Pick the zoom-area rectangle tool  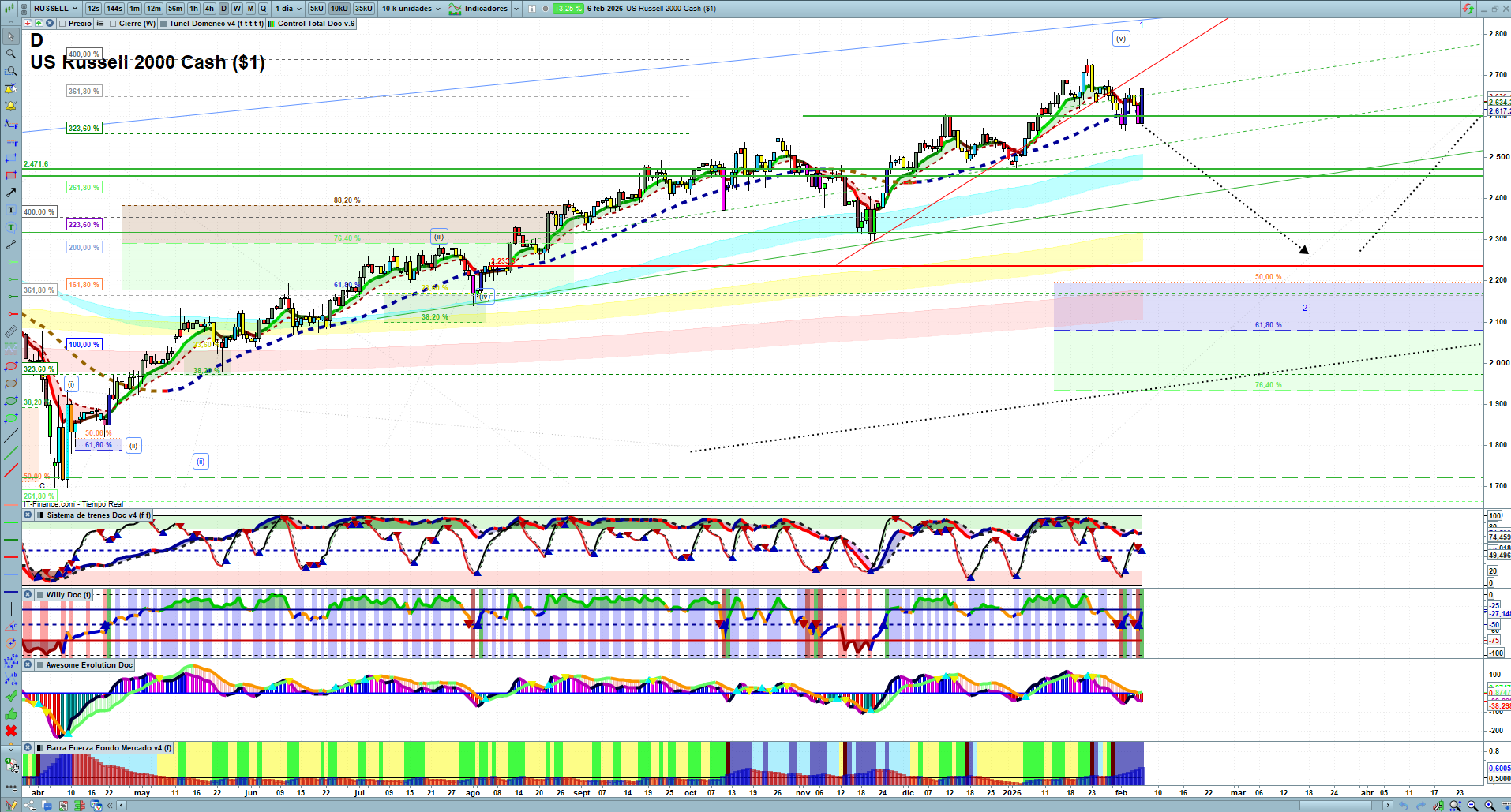[x=11, y=71]
